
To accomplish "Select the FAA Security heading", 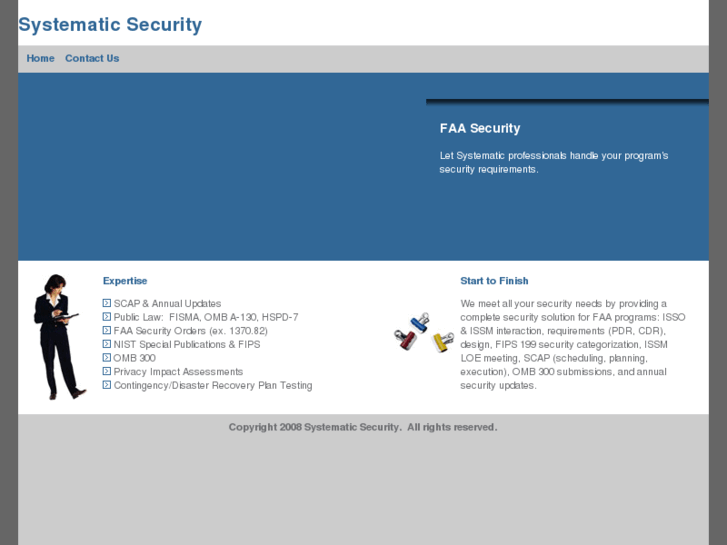I will tap(480, 128).
